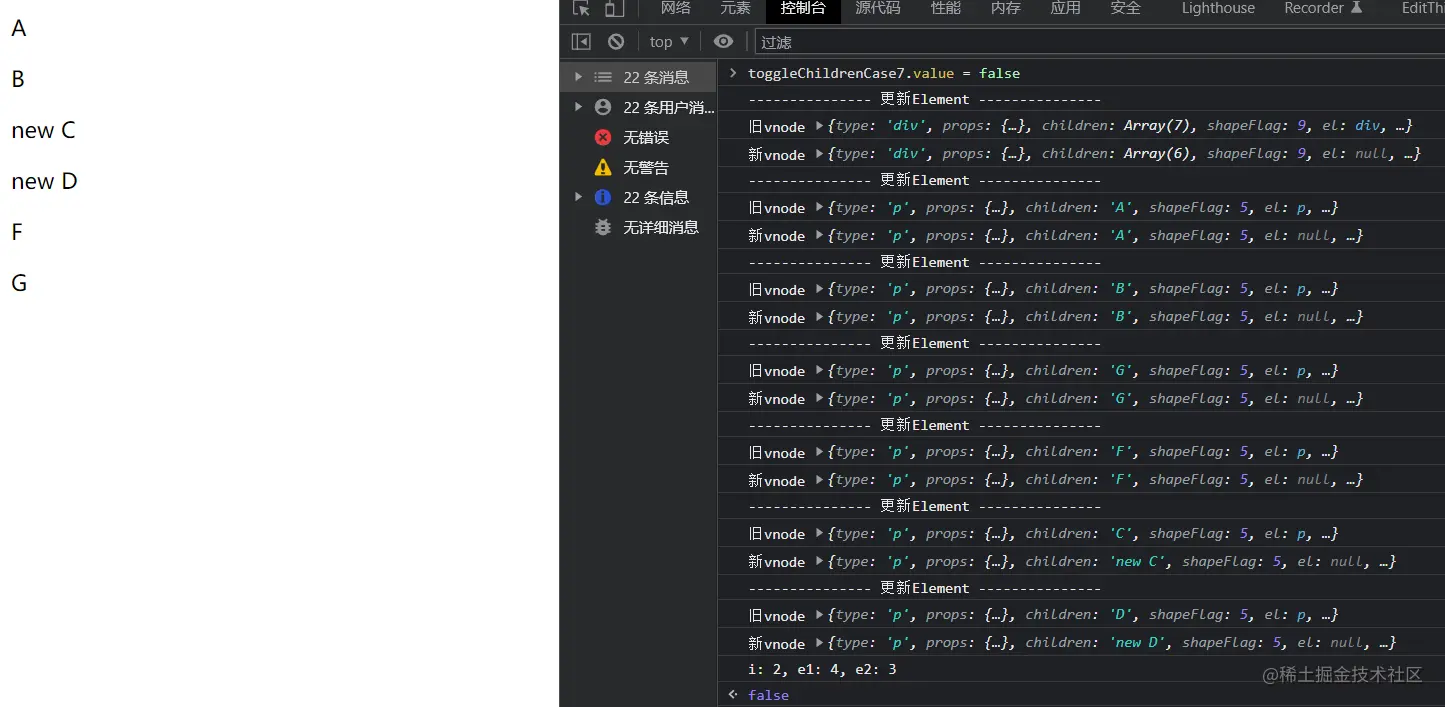Expand 旧vnode object with children 'B'
The width and height of the screenshot is (1445, 707).
point(820,289)
